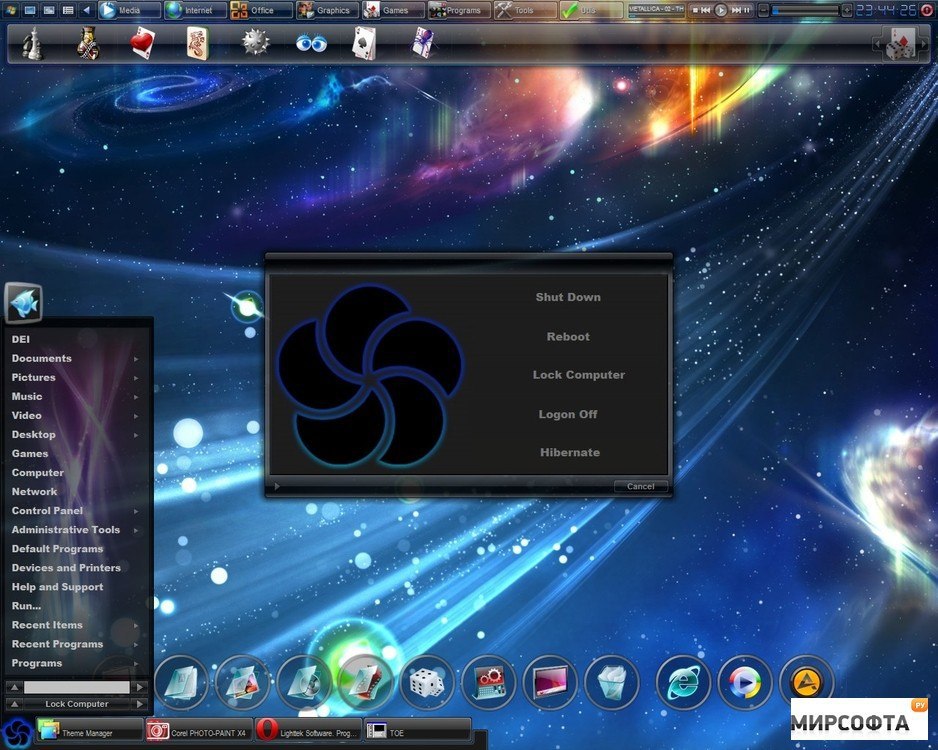The image size is (938, 750).
Task: Open the Control Panel gears dock icon
Action: pos(489,682)
